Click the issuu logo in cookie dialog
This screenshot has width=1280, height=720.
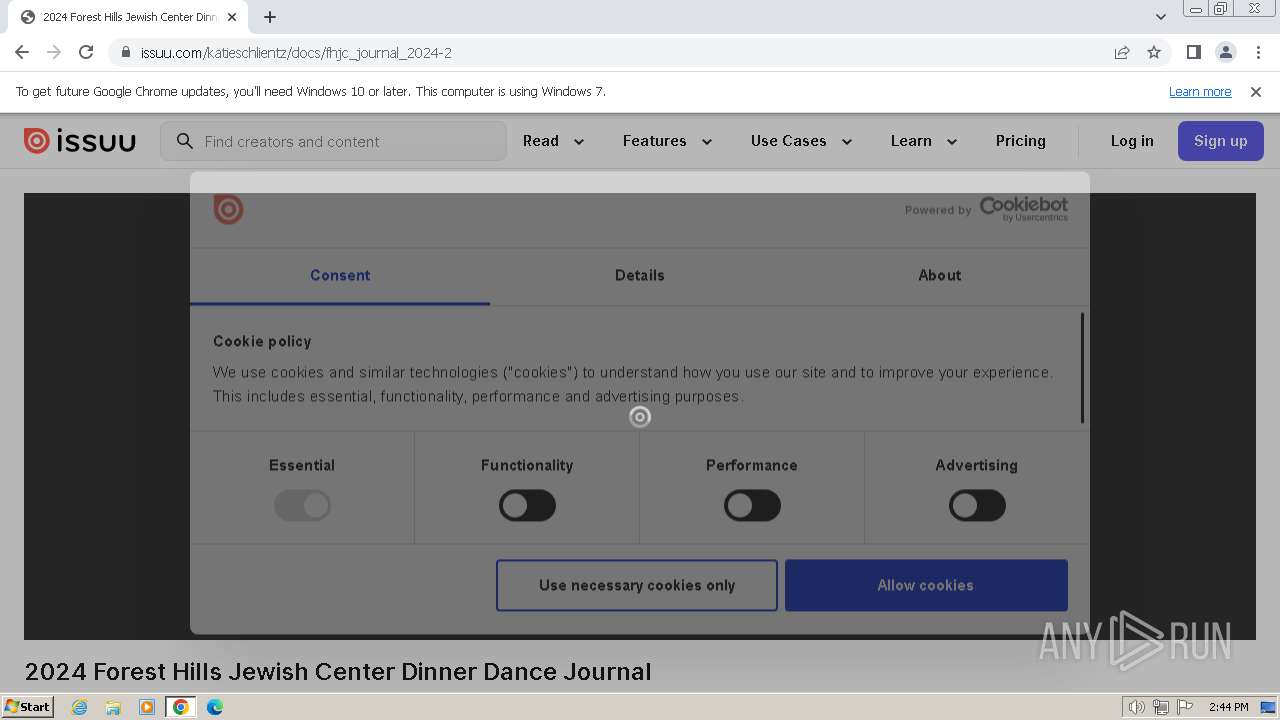pyautogui.click(x=228, y=209)
